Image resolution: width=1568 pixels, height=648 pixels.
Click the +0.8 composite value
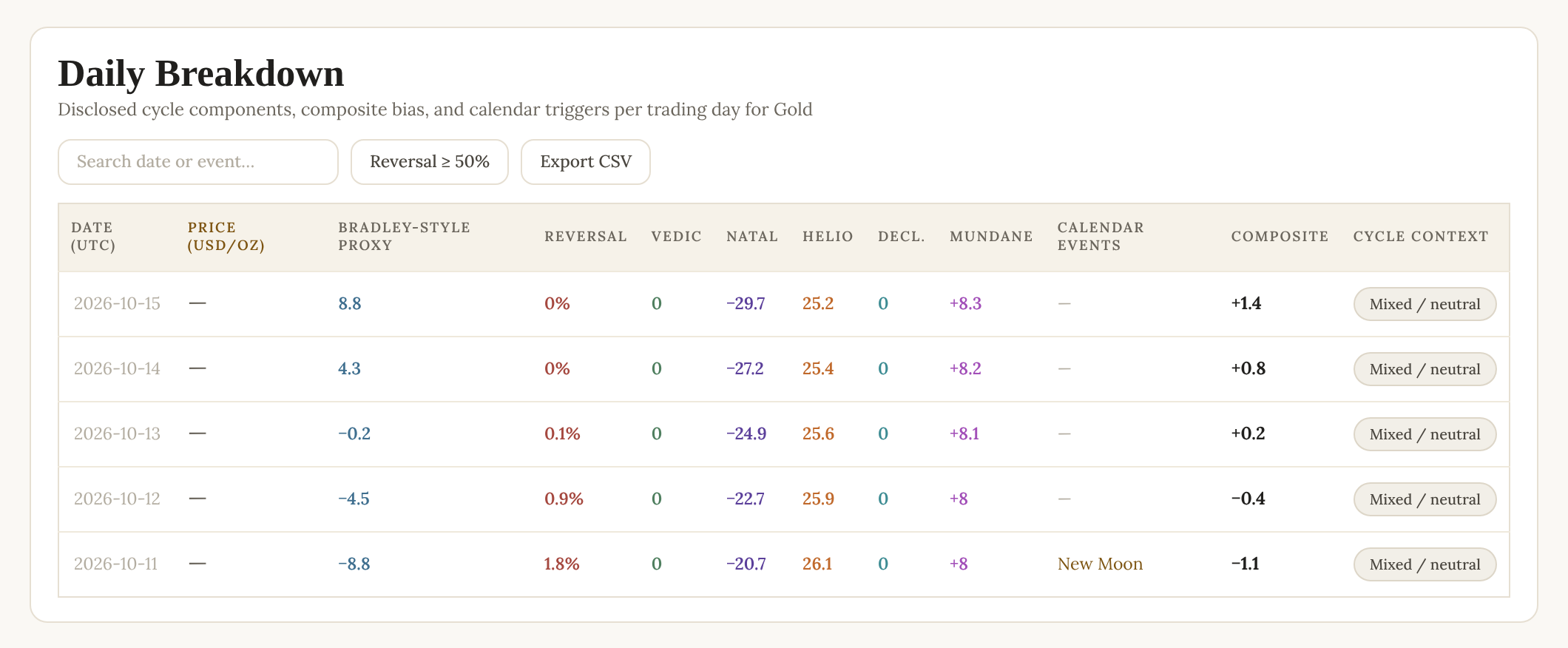click(x=1248, y=369)
